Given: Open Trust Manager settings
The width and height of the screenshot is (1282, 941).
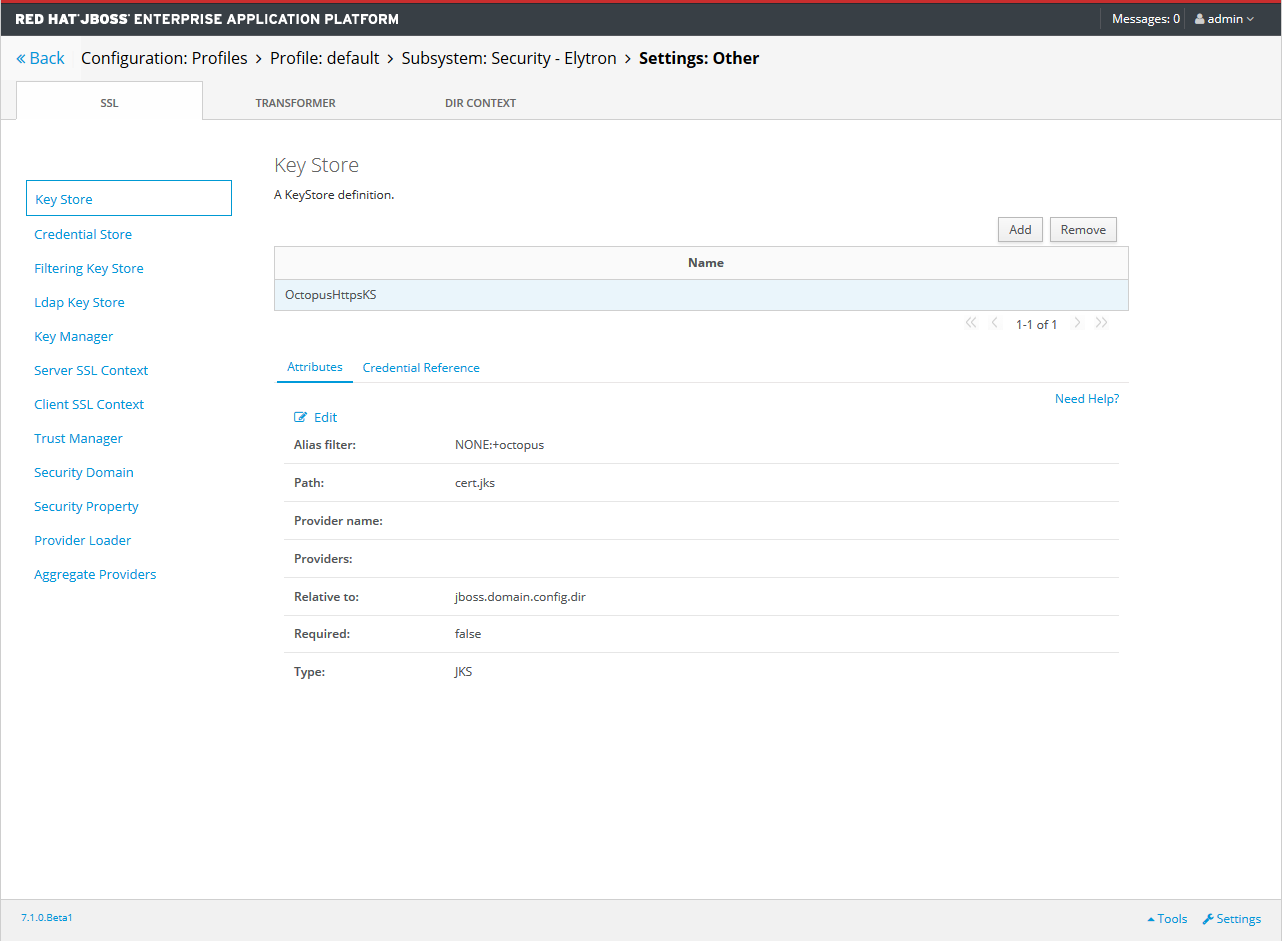Looking at the screenshot, I should [x=78, y=438].
